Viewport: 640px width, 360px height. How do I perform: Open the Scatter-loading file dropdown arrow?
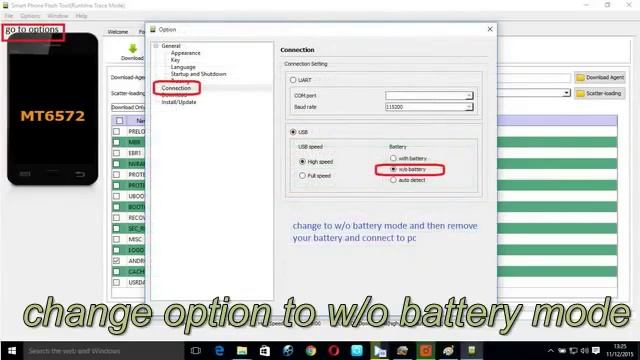click(x=566, y=93)
